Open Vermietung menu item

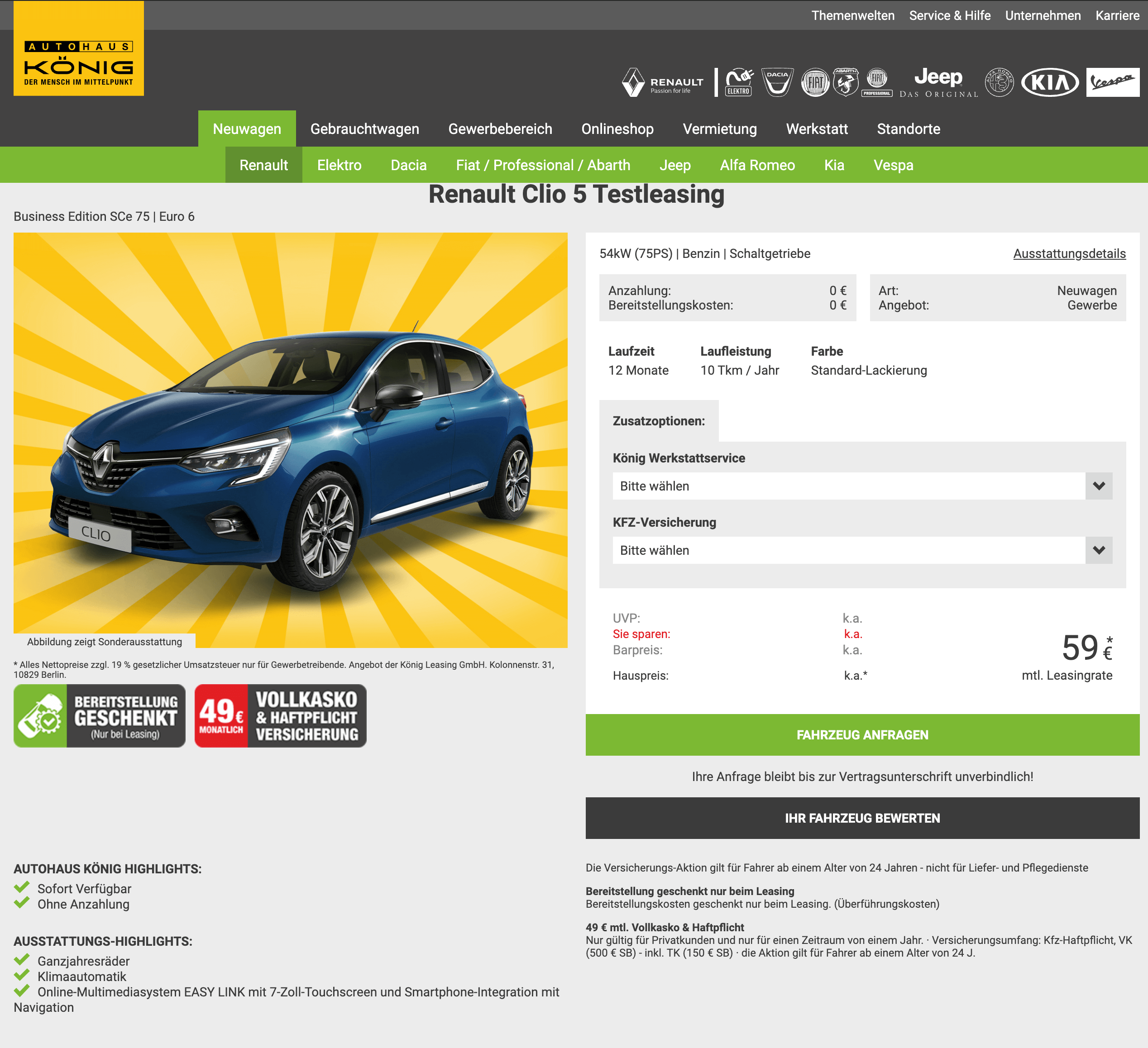(x=720, y=129)
